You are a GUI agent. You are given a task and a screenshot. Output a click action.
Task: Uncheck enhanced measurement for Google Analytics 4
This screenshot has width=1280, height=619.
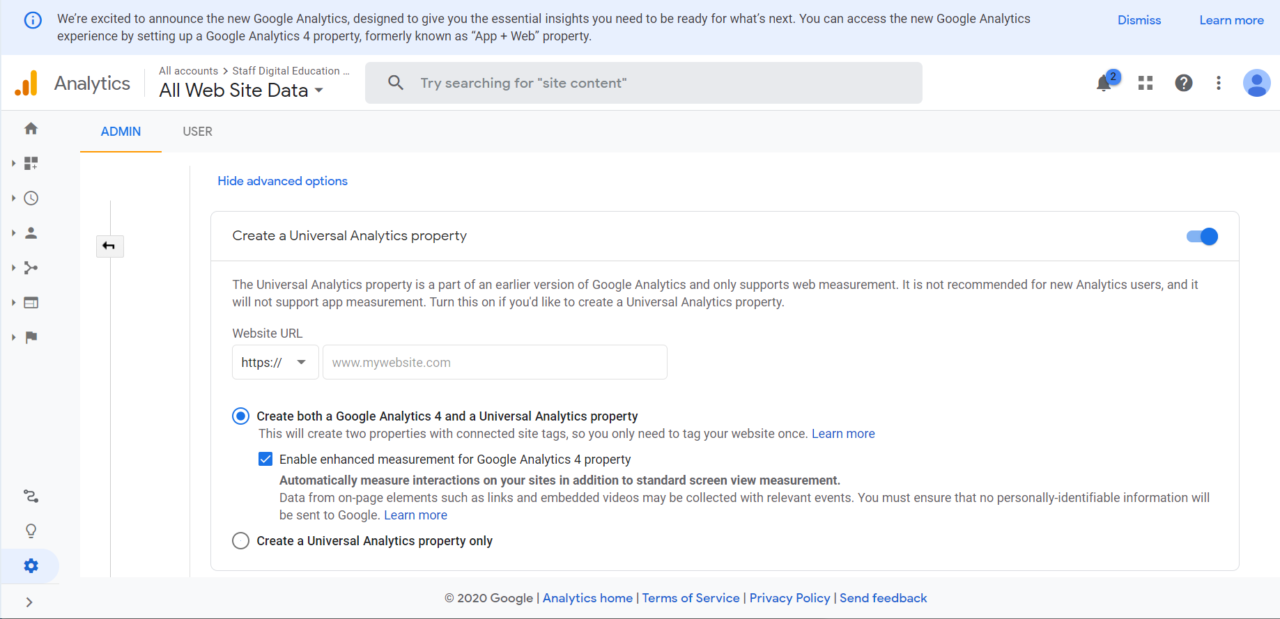point(265,458)
